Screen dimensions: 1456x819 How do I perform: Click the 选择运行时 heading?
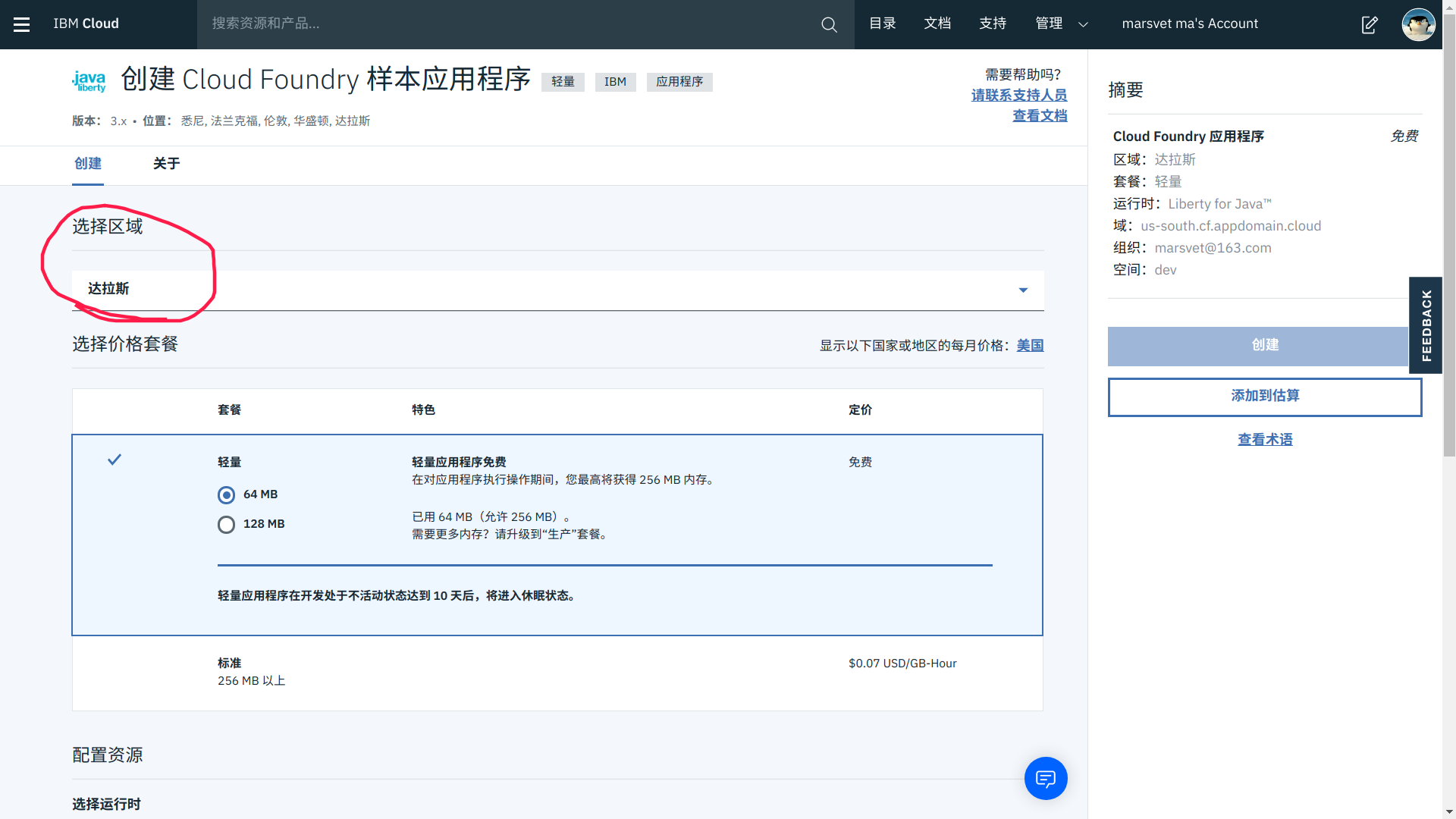coord(106,805)
